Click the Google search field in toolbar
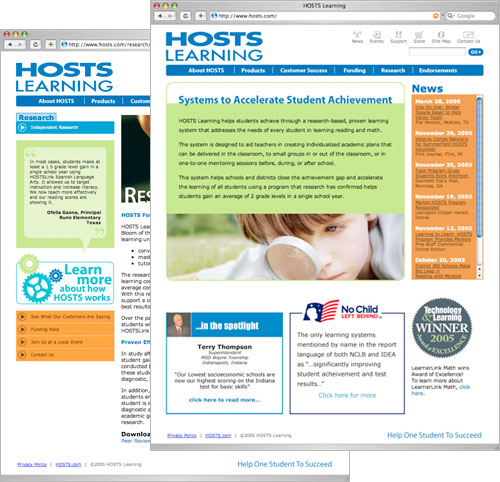500x482 pixels. 471,16
